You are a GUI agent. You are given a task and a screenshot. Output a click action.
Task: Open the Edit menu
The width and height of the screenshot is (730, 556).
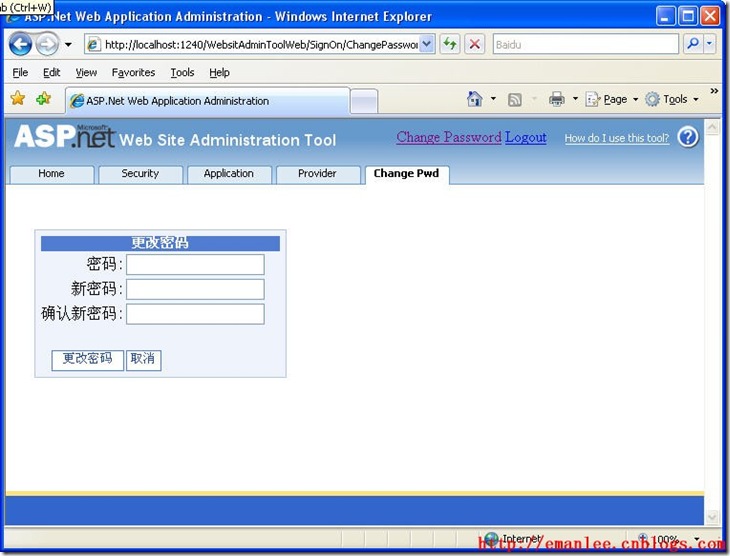[52, 73]
